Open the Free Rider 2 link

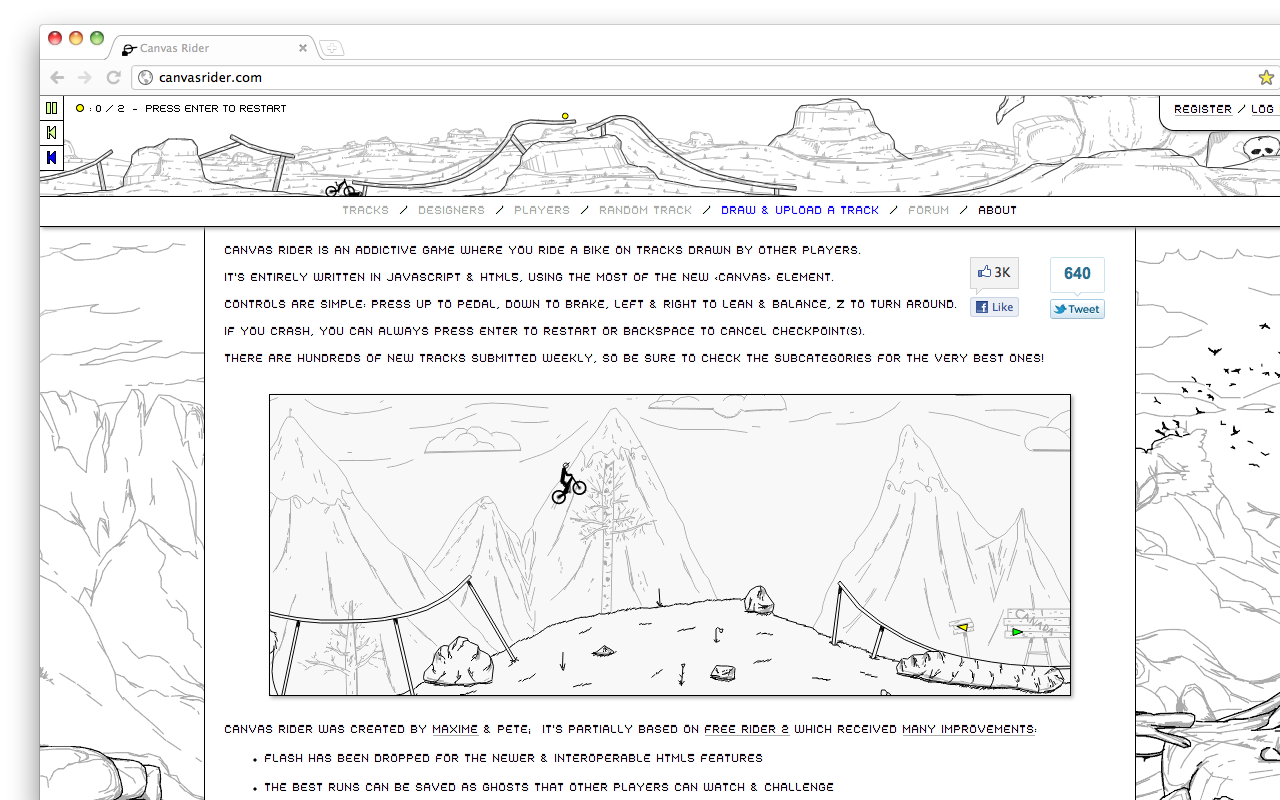point(746,729)
